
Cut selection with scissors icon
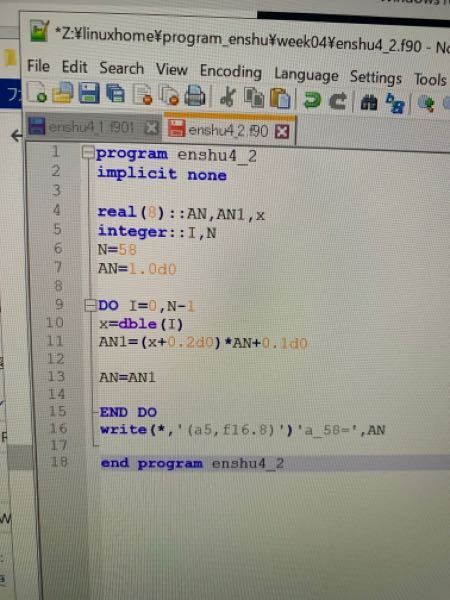tap(228, 96)
